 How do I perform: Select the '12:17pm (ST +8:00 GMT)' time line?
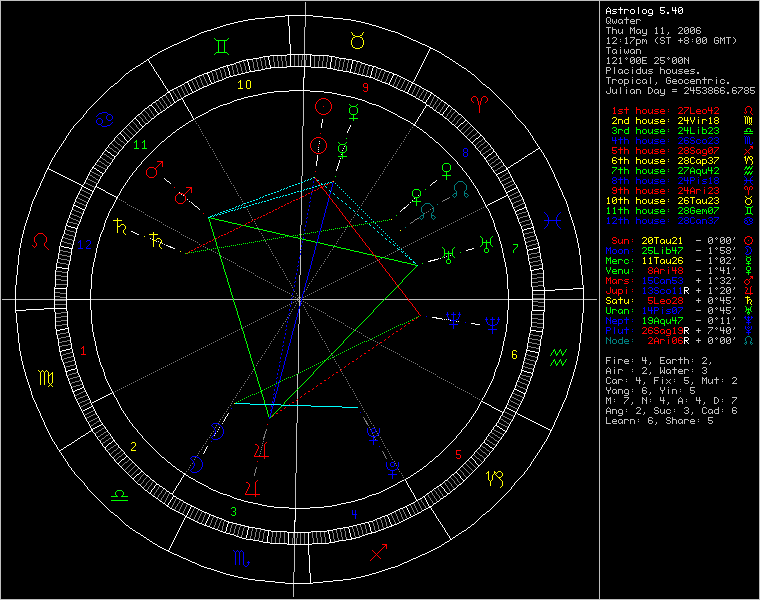click(x=671, y=41)
